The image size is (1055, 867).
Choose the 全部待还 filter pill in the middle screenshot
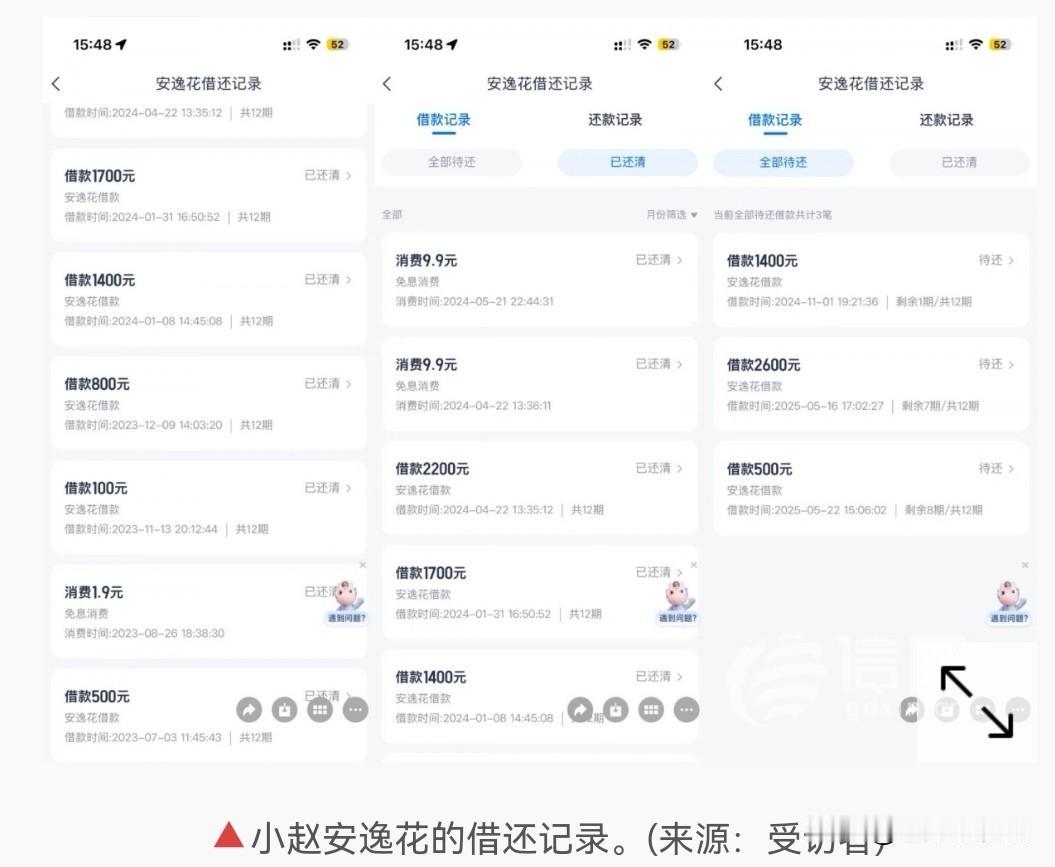452,162
